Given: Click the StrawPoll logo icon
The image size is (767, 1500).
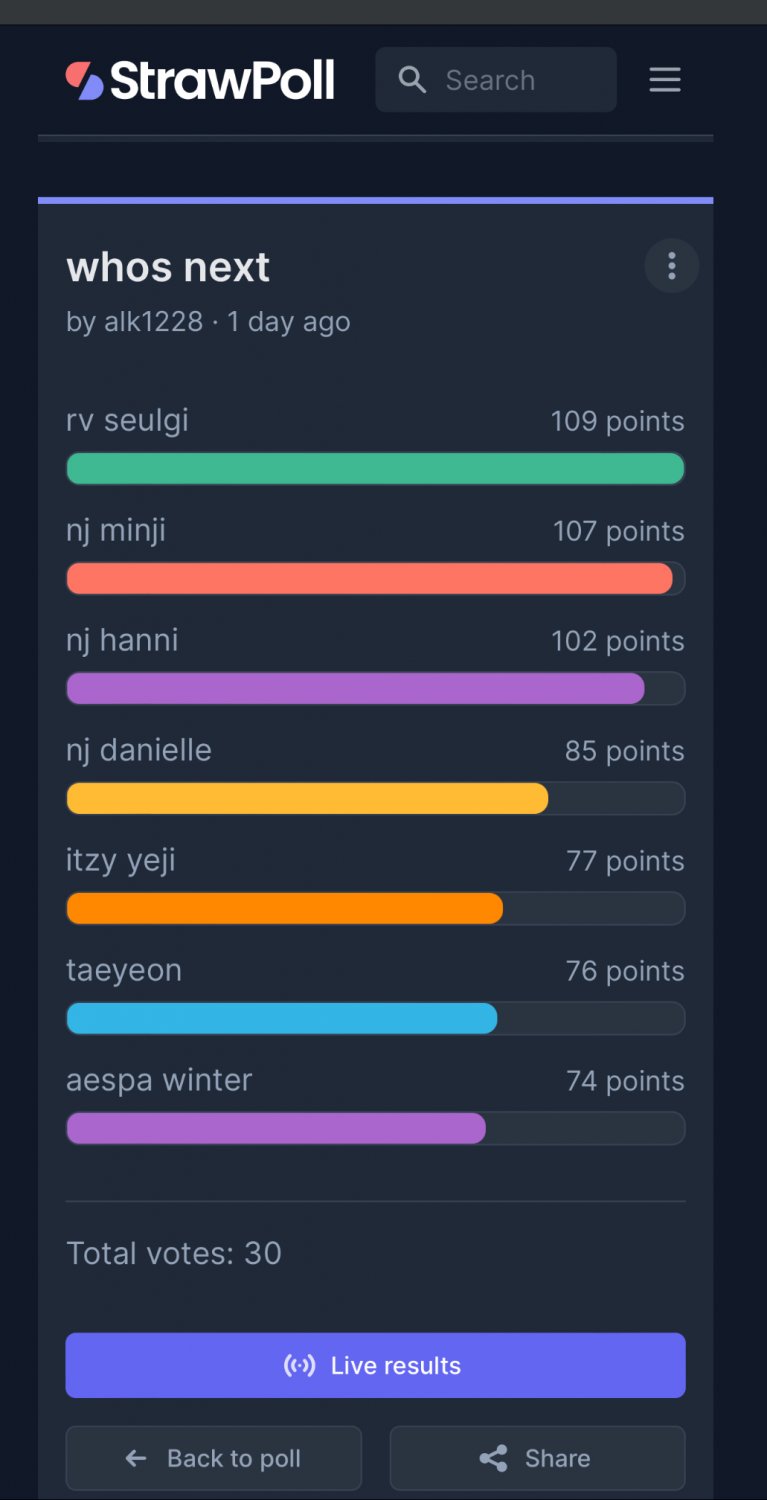Looking at the screenshot, I should click(x=85, y=81).
